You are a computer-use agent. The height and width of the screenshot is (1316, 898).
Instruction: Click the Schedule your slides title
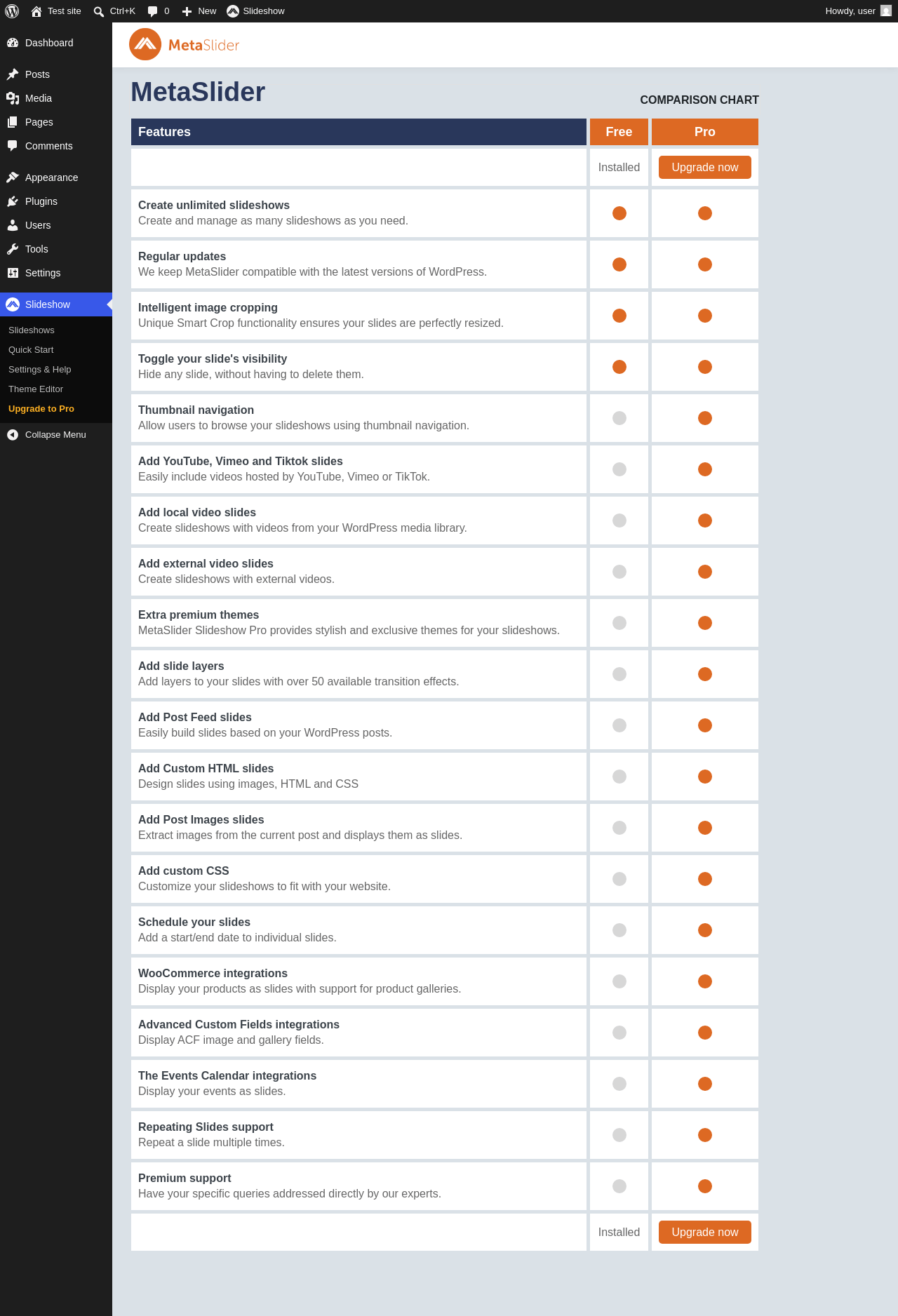pos(194,922)
